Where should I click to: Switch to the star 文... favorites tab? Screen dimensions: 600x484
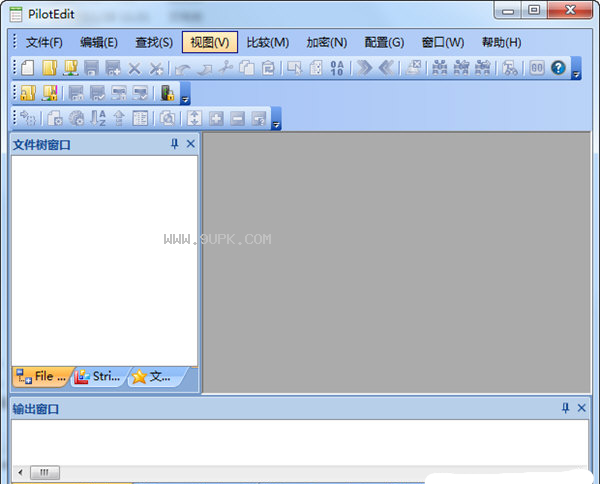(x=156, y=376)
